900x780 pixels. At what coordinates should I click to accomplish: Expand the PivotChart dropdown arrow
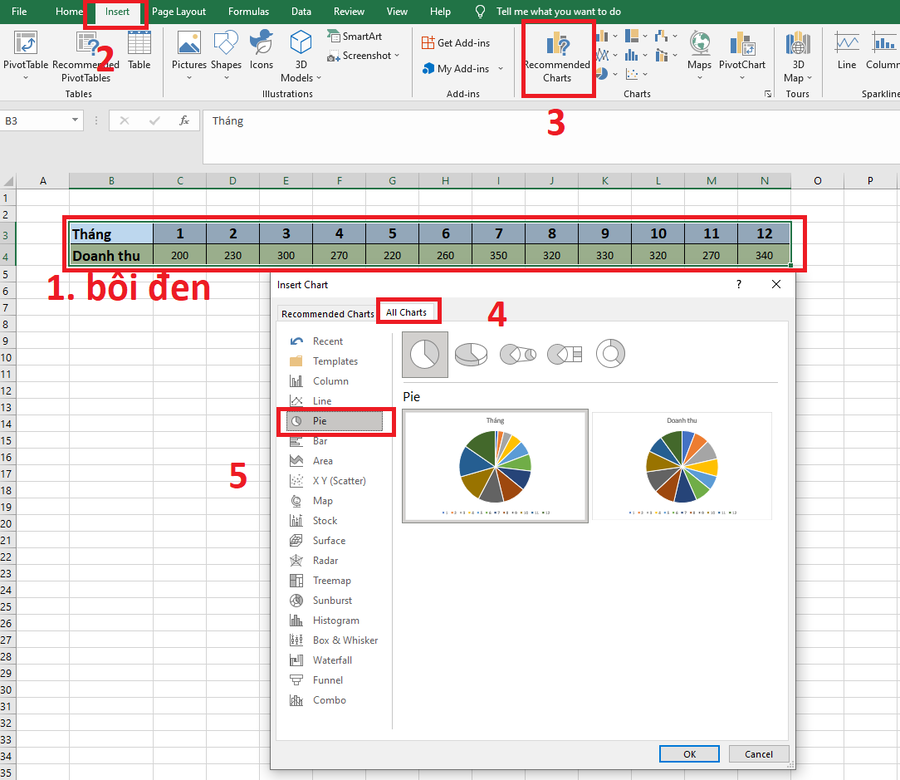click(x=742, y=77)
